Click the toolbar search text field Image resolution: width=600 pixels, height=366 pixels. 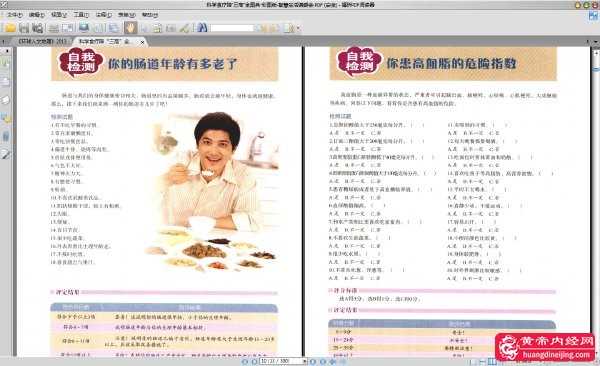coord(232,28)
